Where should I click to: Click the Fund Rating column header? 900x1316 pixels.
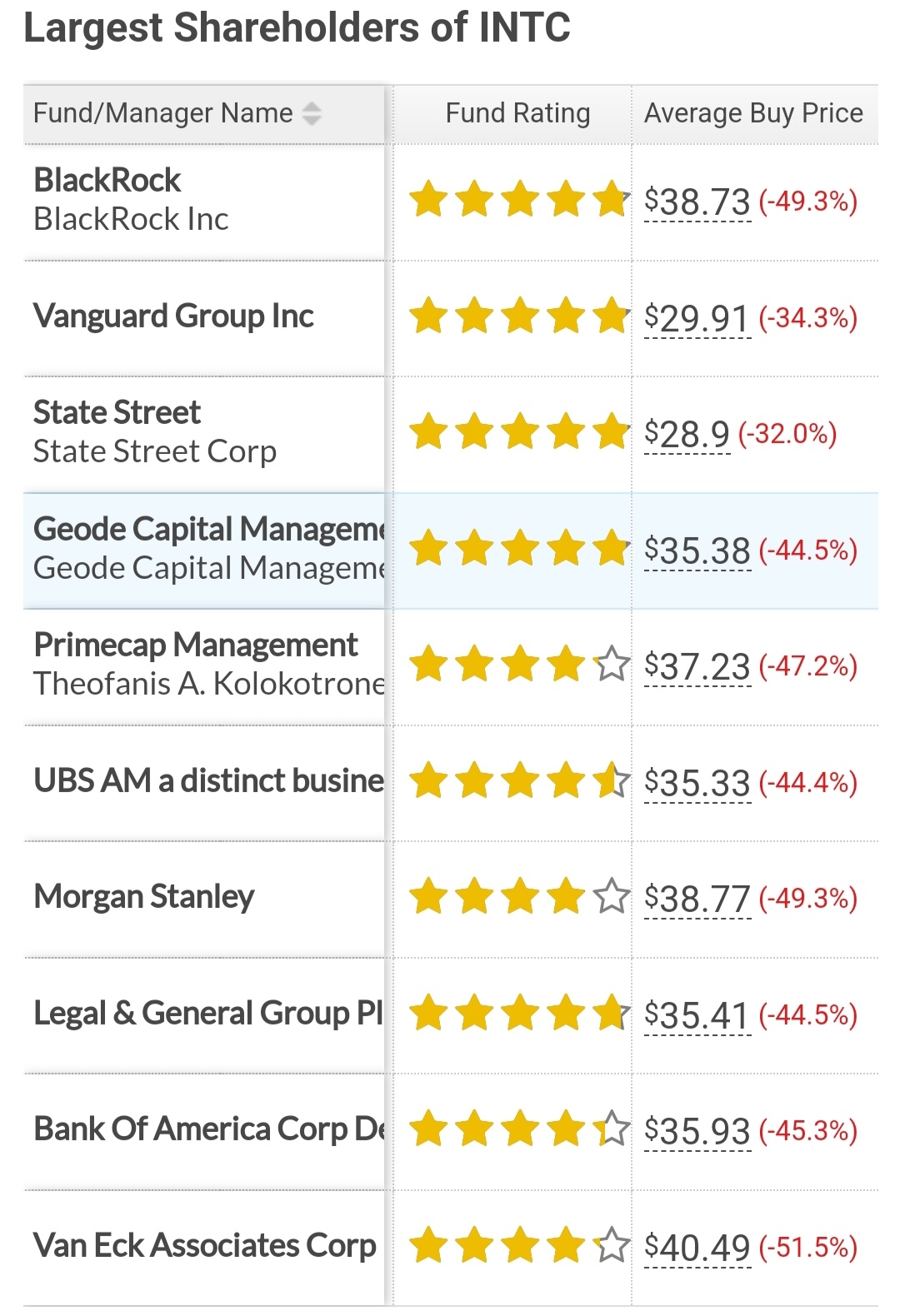pyautogui.click(x=517, y=113)
